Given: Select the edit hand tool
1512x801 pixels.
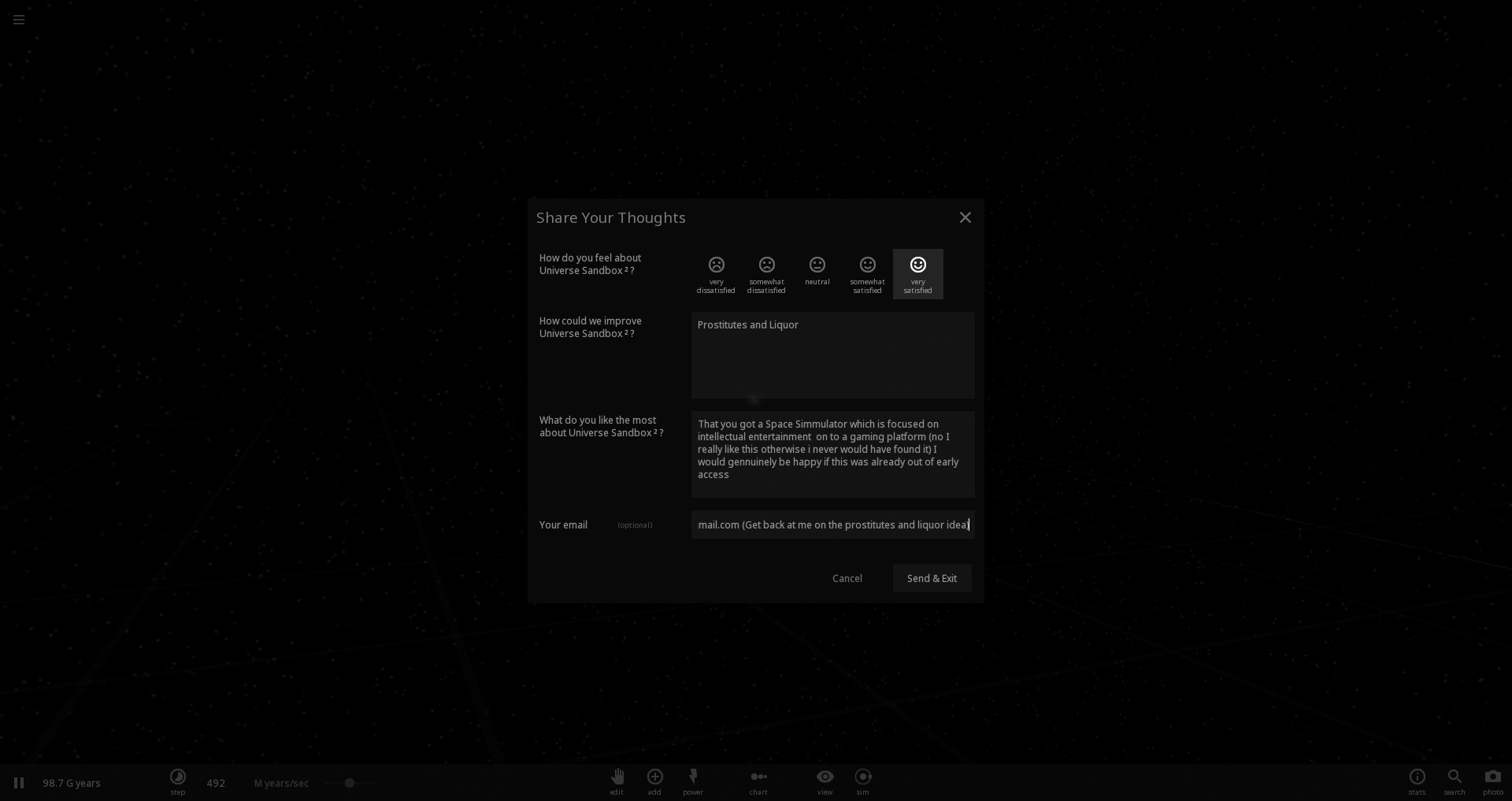Looking at the screenshot, I should [617, 781].
